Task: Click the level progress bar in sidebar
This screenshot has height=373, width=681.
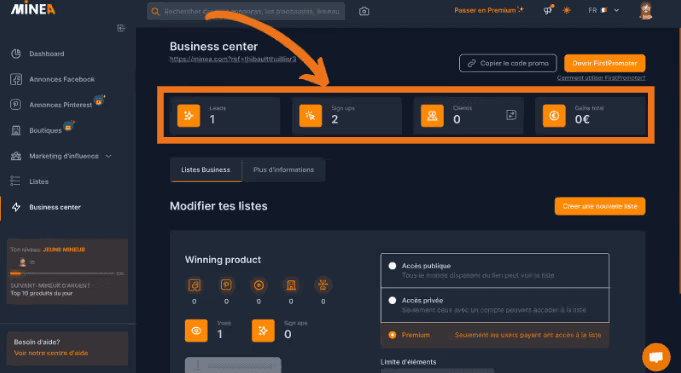Action: pos(62,274)
